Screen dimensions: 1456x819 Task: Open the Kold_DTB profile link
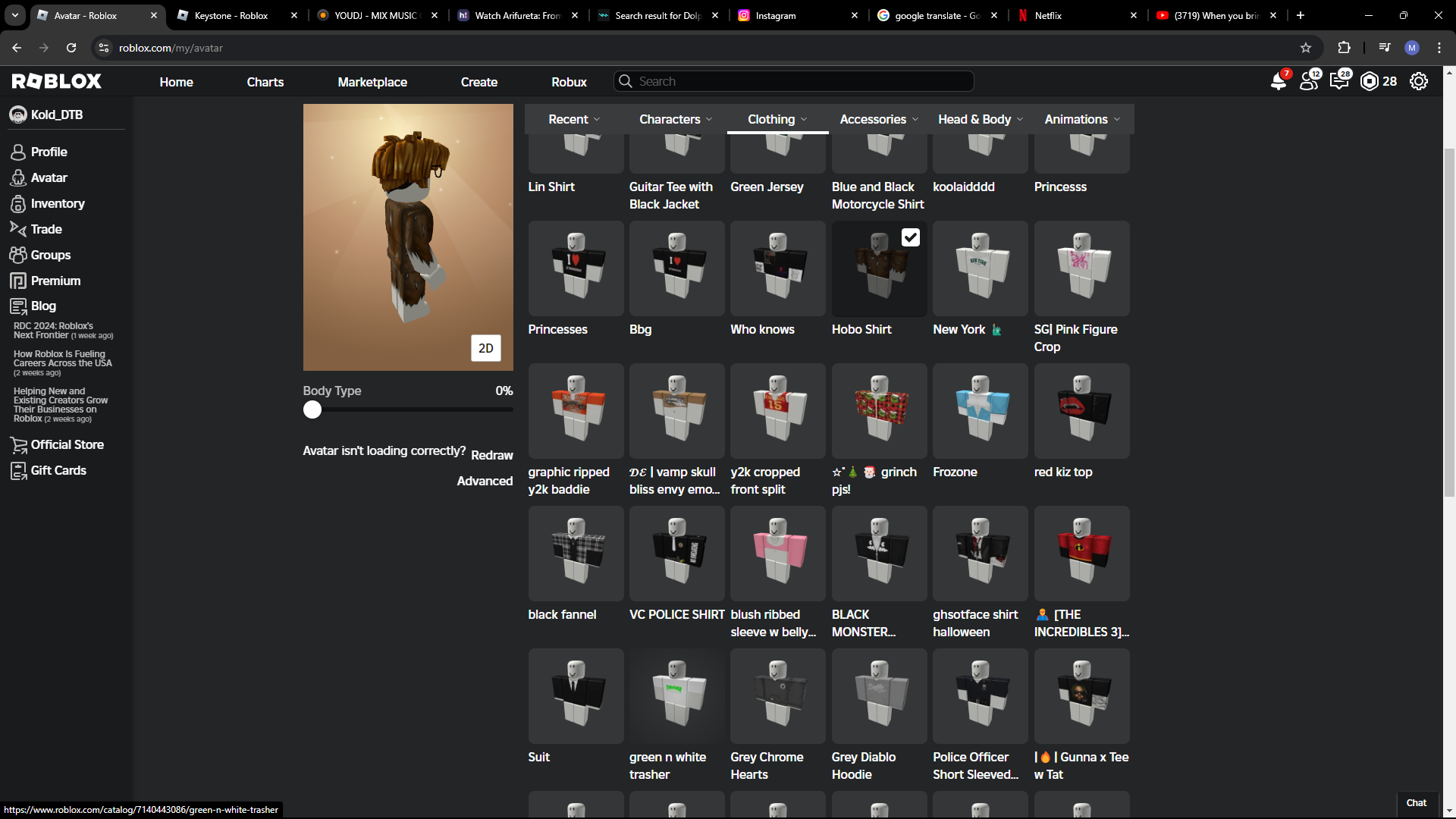[47, 115]
